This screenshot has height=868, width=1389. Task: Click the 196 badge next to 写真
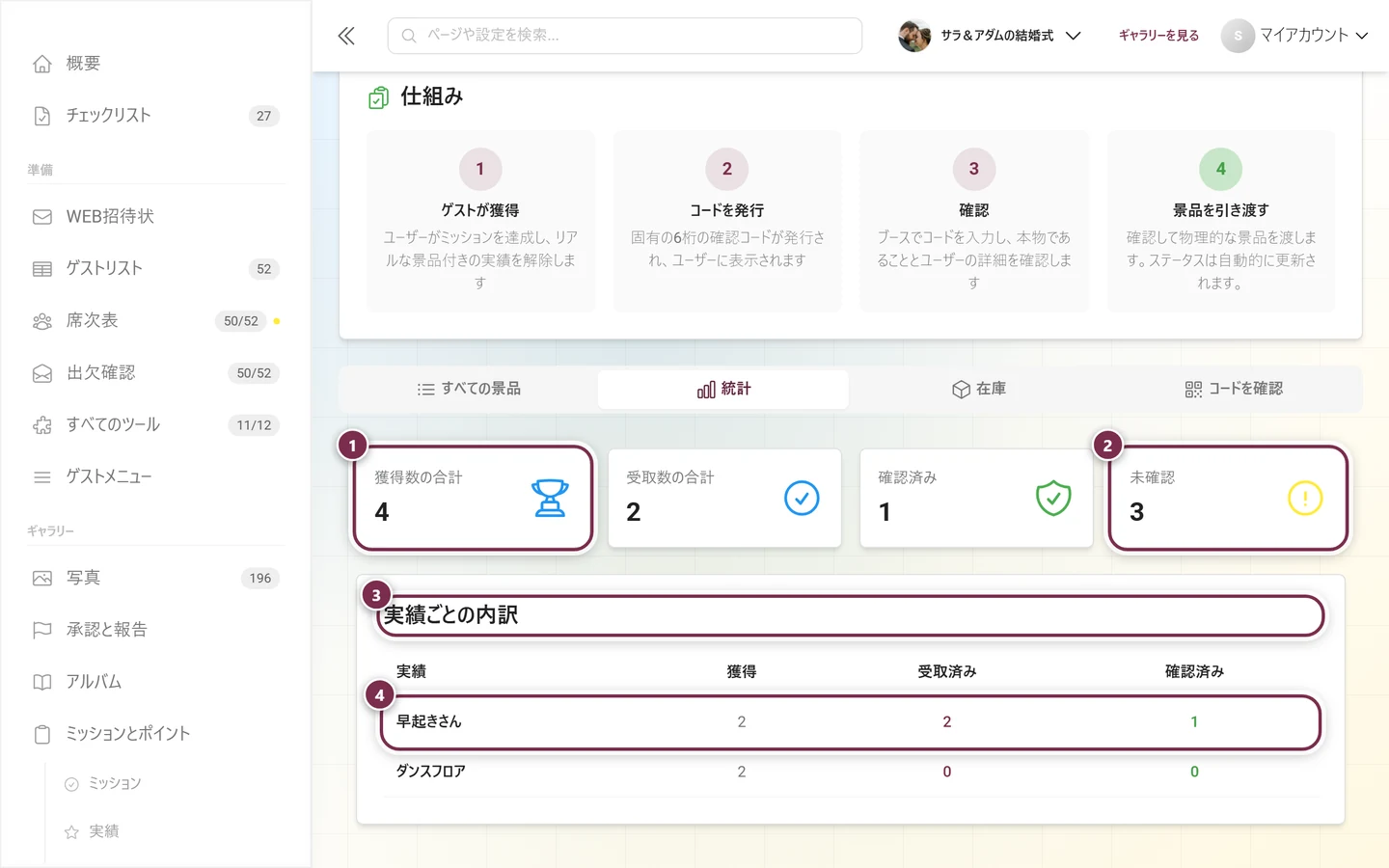coord(260,579)
